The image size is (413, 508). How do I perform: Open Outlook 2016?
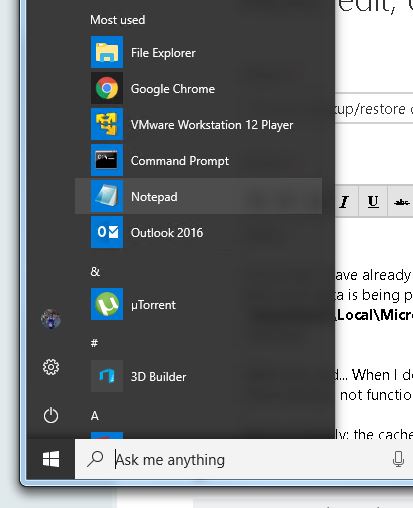click(x=198, y=232)
